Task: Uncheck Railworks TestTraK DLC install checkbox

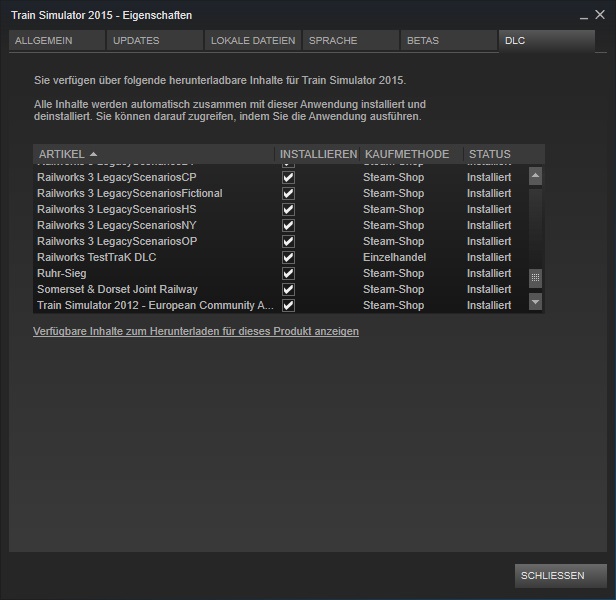Action: 288,257
